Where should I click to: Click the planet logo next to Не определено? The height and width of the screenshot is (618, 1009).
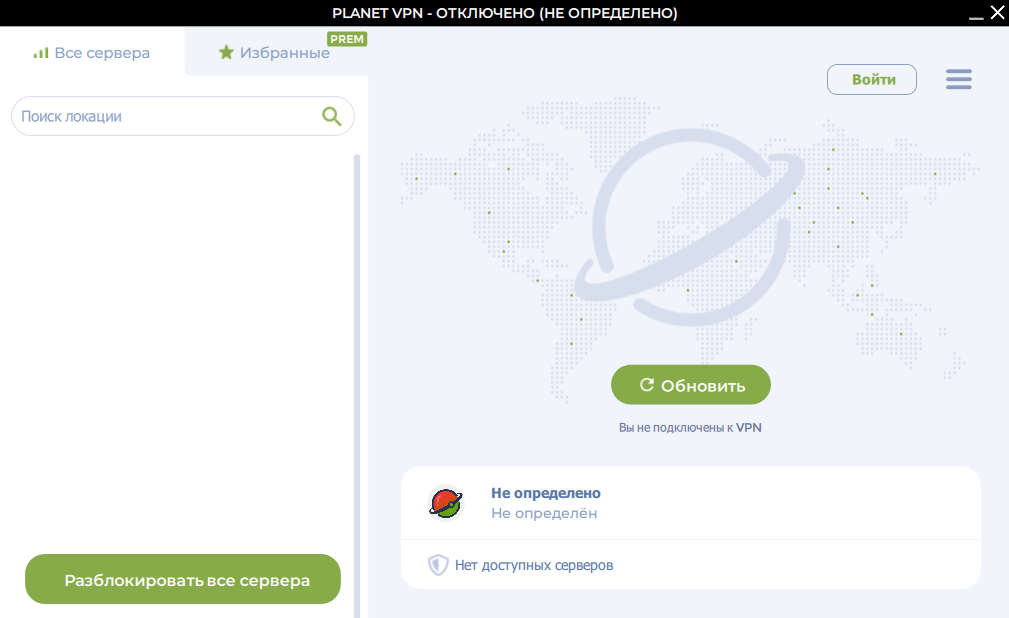click(x=445, y=503)
